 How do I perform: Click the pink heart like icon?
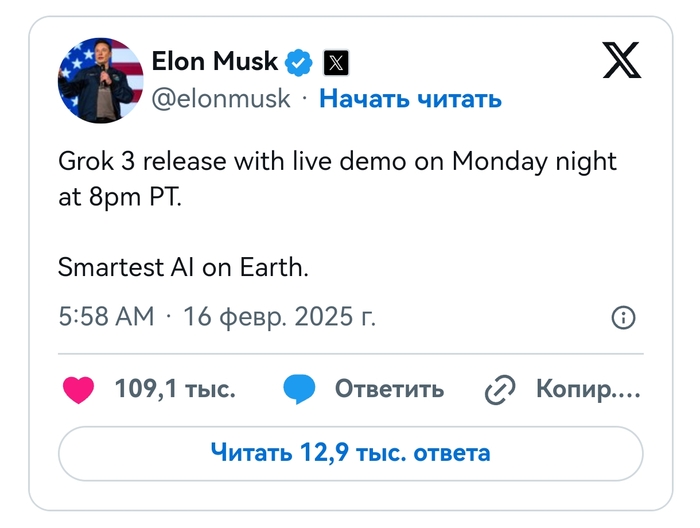[78, 389]
